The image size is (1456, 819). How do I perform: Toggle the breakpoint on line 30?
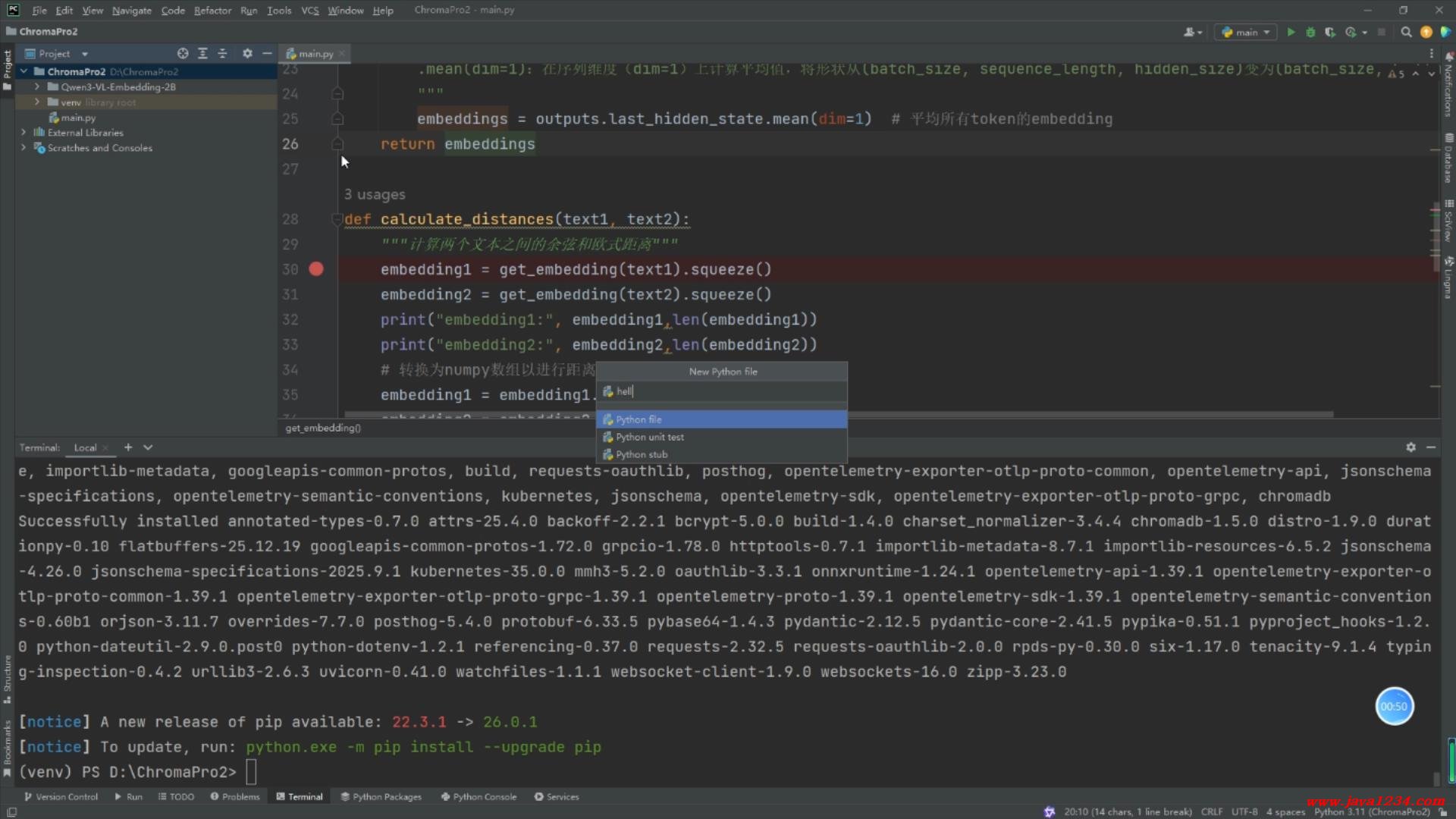pos(316,269)
